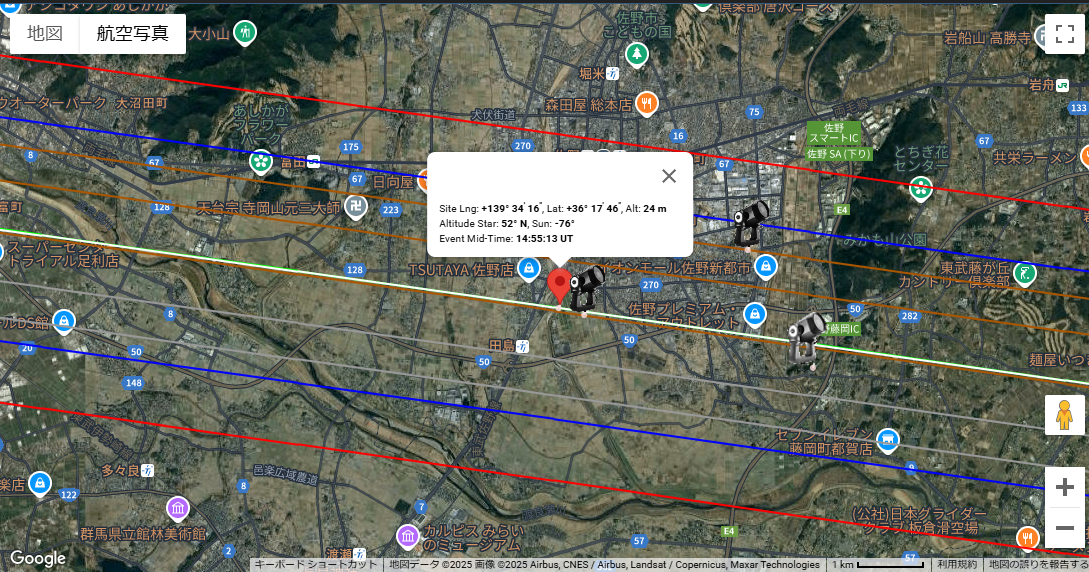
Task: Close the site info popup
Action: point(669,176)
